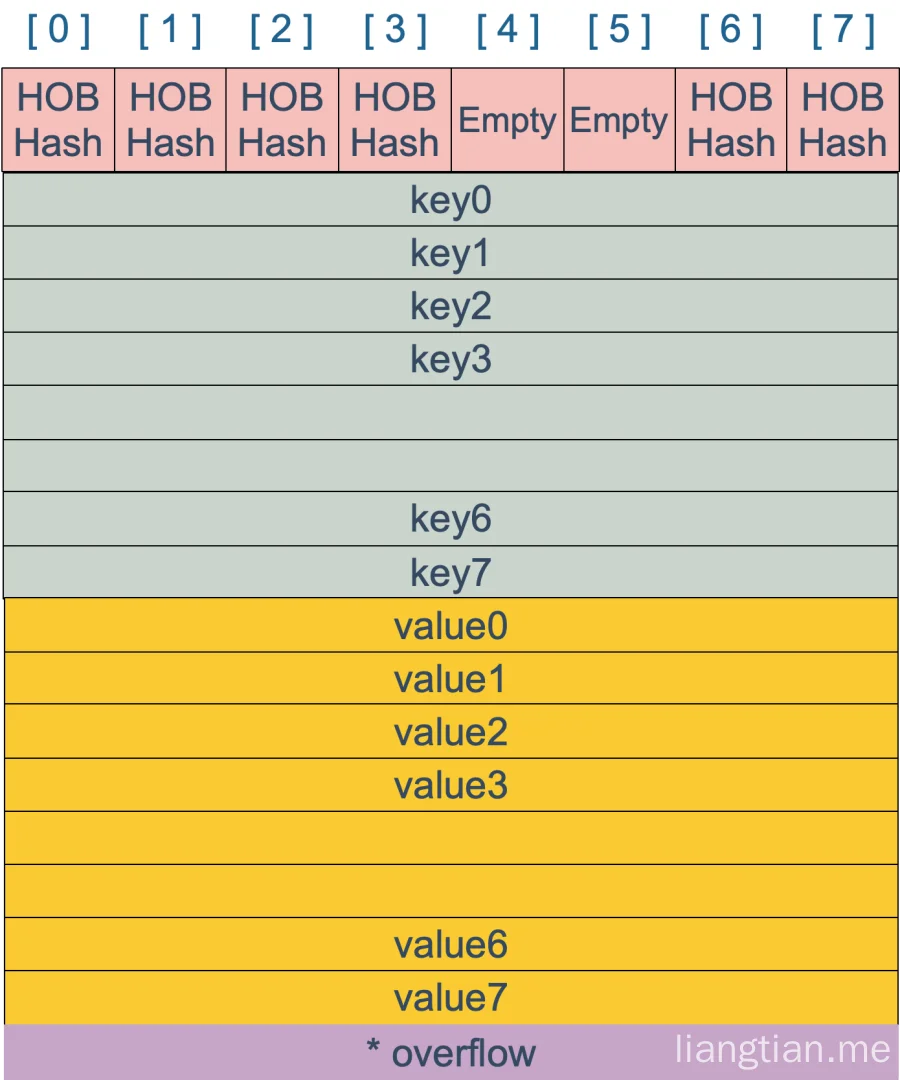
Task: Select the value3 row
Action: pyautogui.click(x=451, y=785)
